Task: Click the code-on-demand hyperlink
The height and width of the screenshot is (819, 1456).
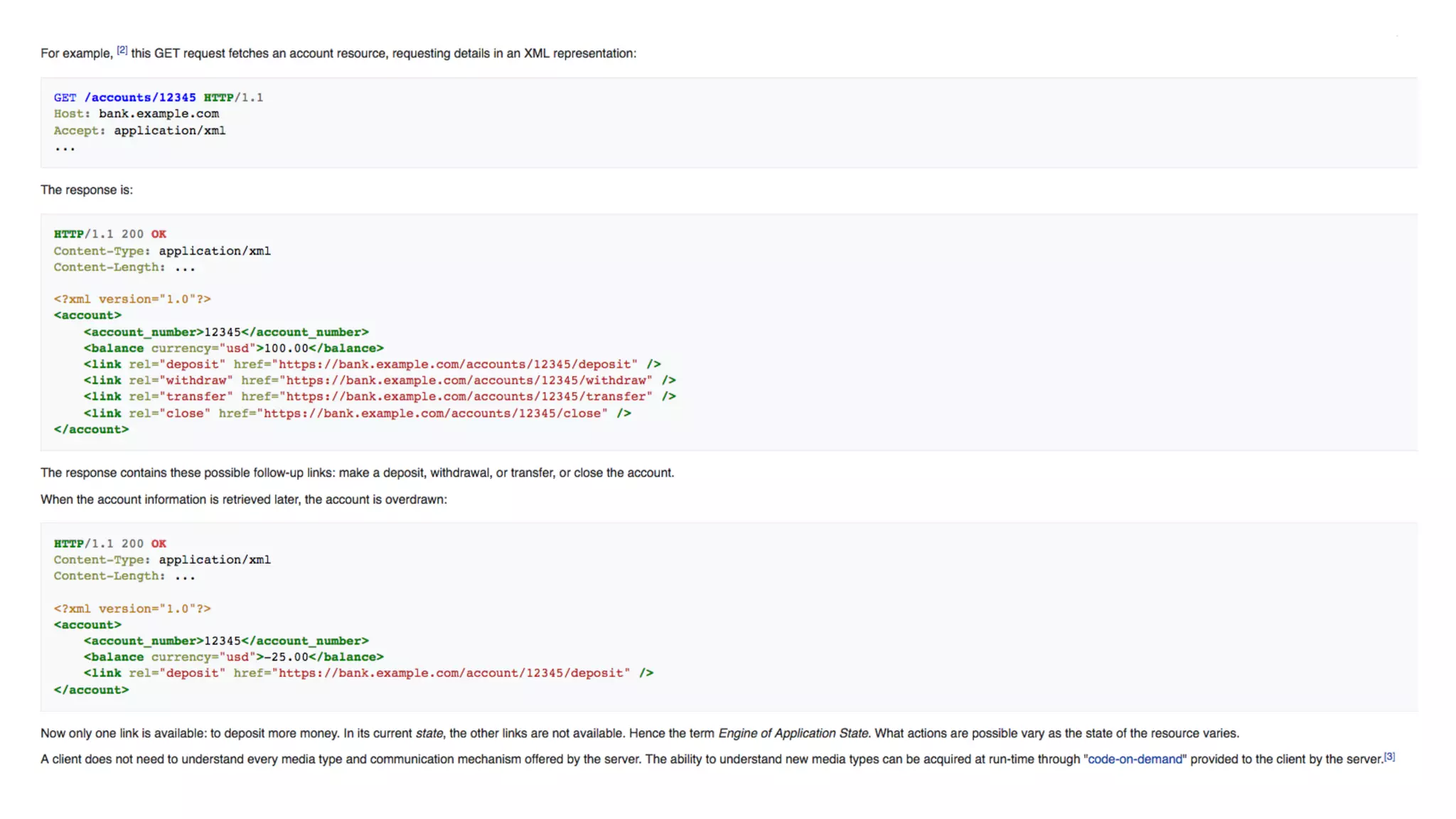Action: tap(1135, 759)
